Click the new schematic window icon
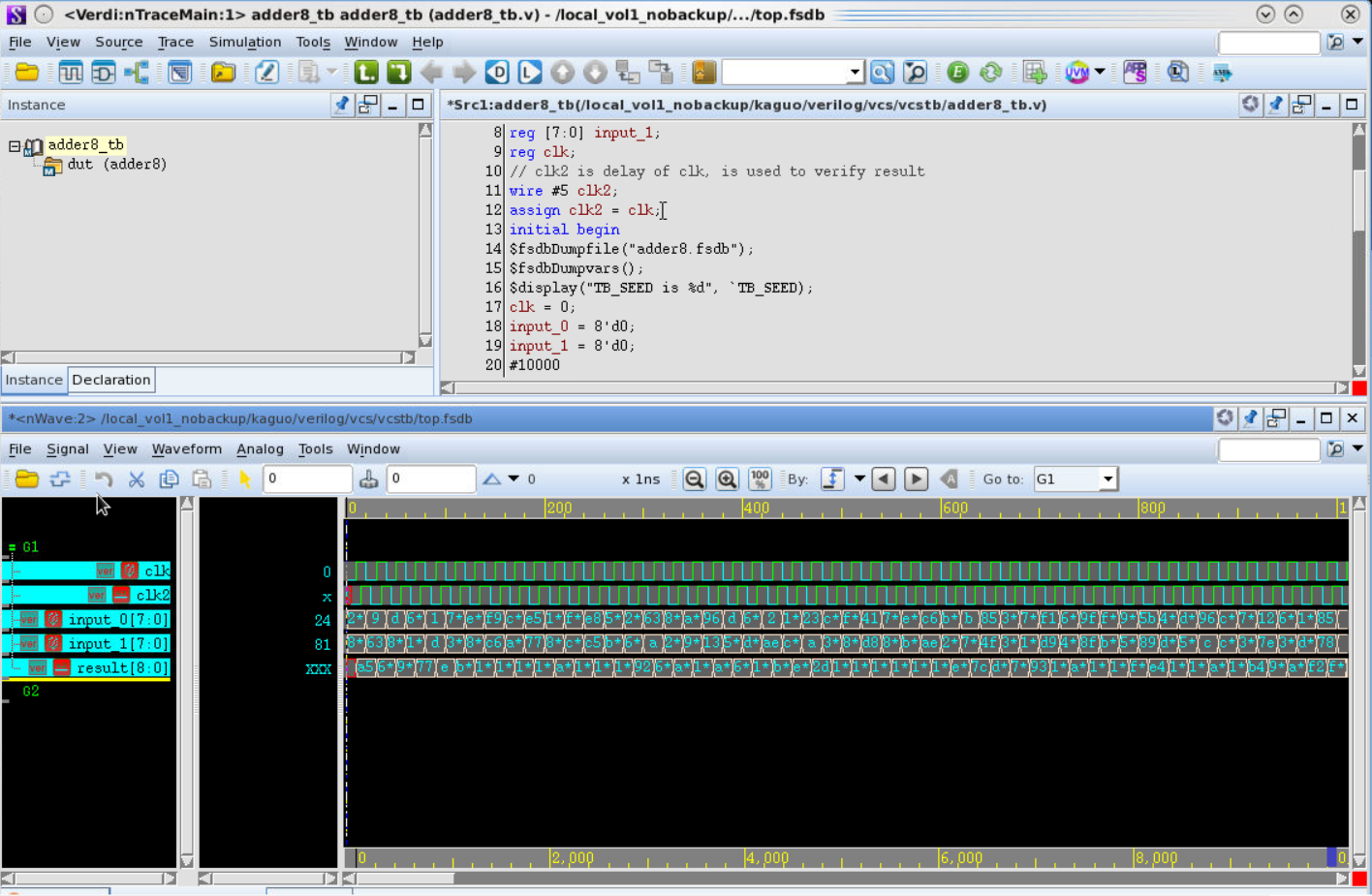This screenshot has height=896, width=1372. click(x=104, y=73)
